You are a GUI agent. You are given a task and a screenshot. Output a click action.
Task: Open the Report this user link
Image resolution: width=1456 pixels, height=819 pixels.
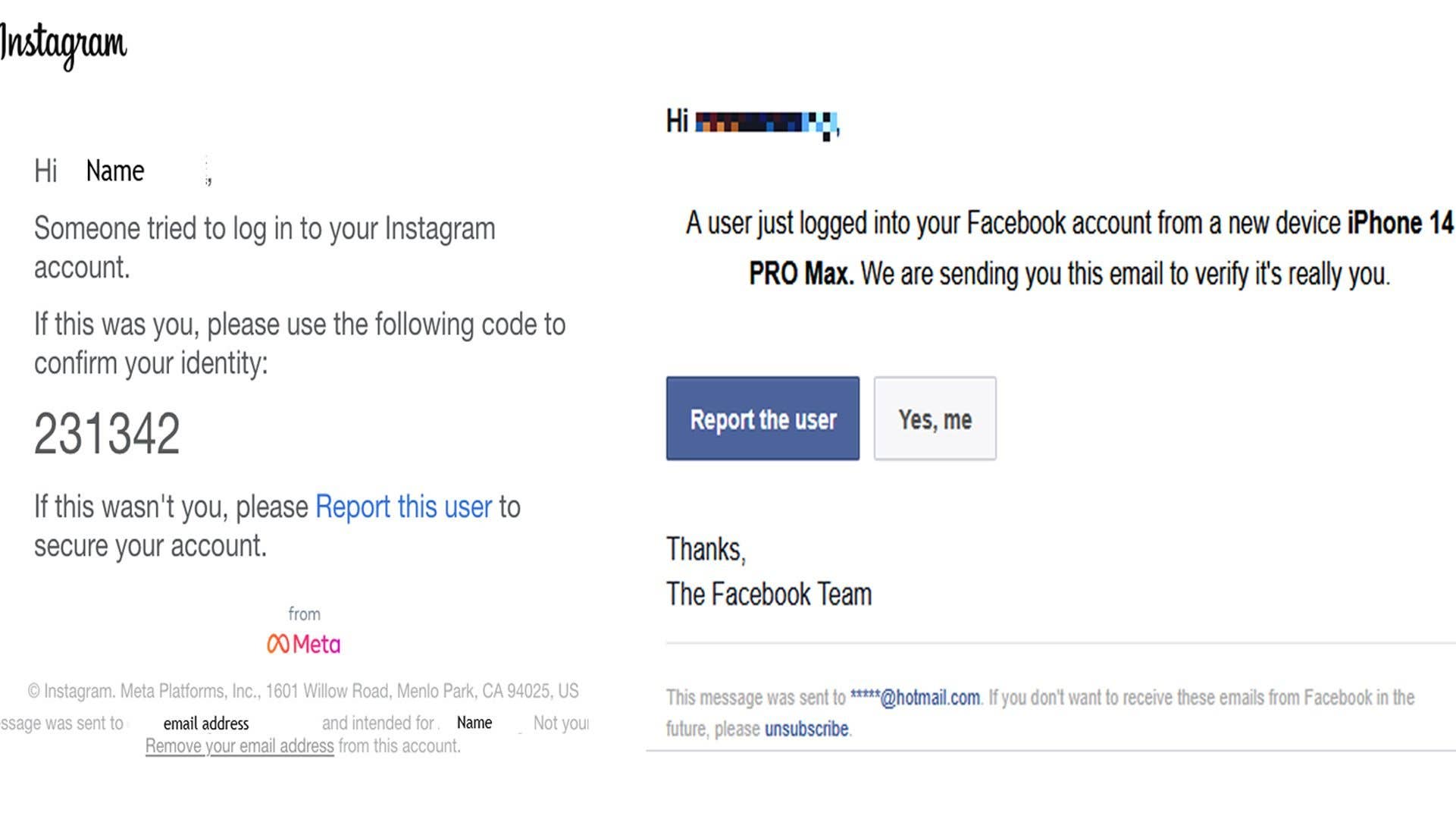coord(403,507)
